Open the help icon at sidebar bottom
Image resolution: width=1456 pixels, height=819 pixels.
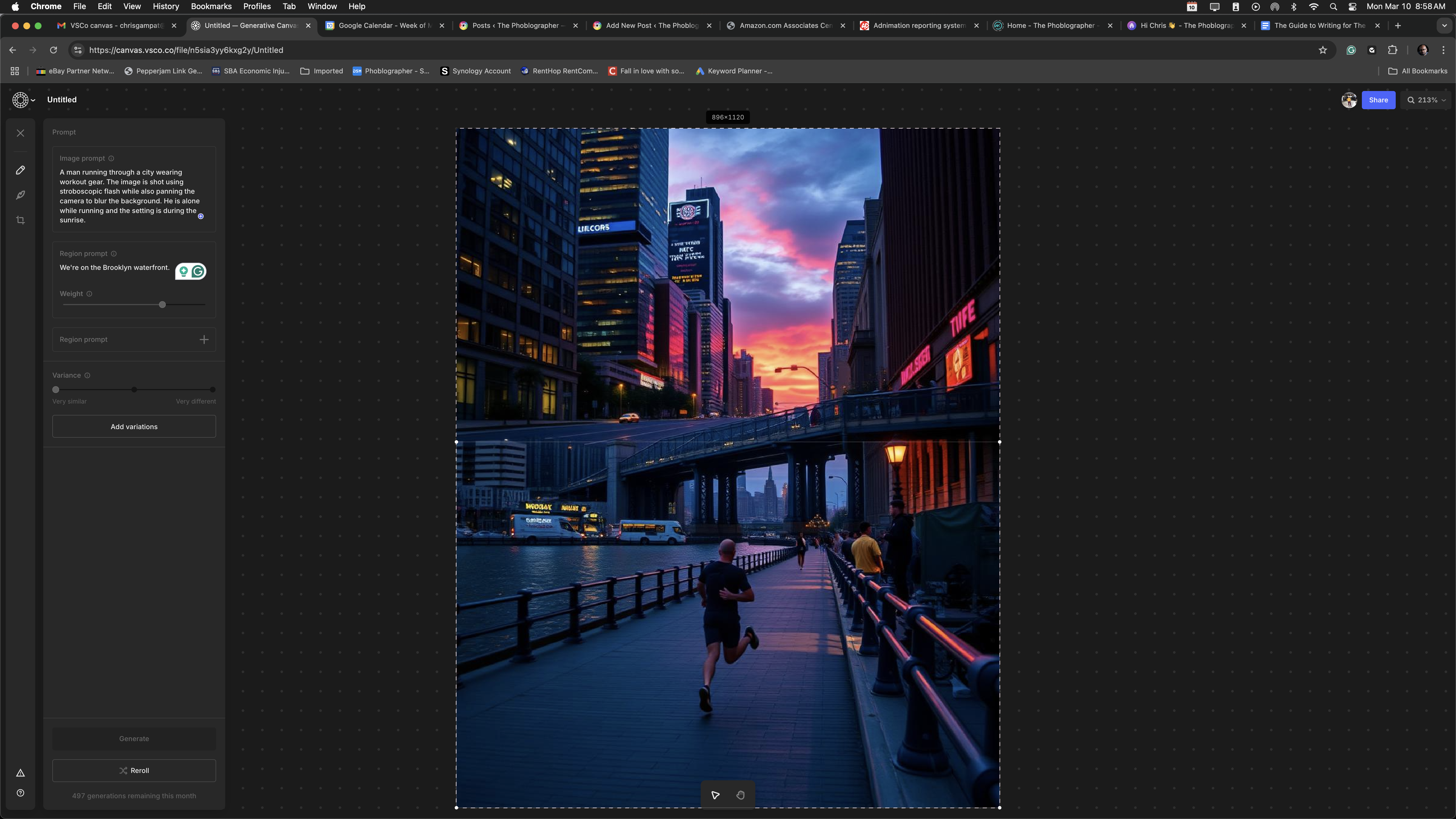pyautogui.click(x=20, y=793)
